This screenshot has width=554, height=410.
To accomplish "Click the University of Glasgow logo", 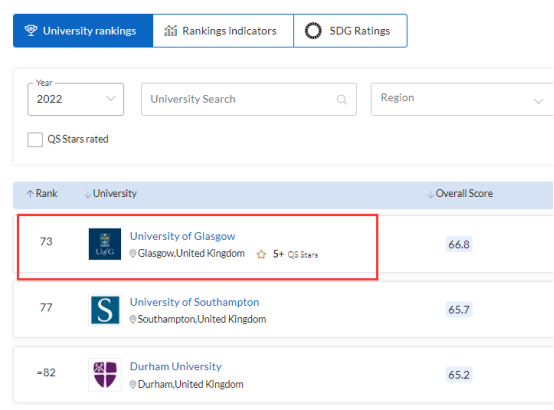I will coord(105,244).
